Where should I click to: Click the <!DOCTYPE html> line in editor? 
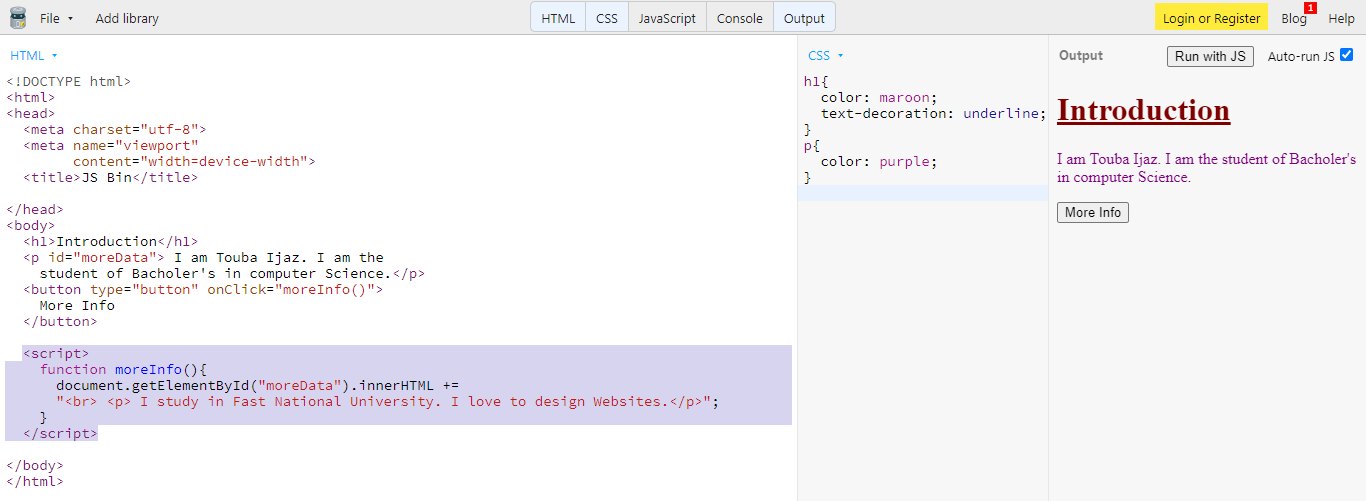(x=69, y=81)
